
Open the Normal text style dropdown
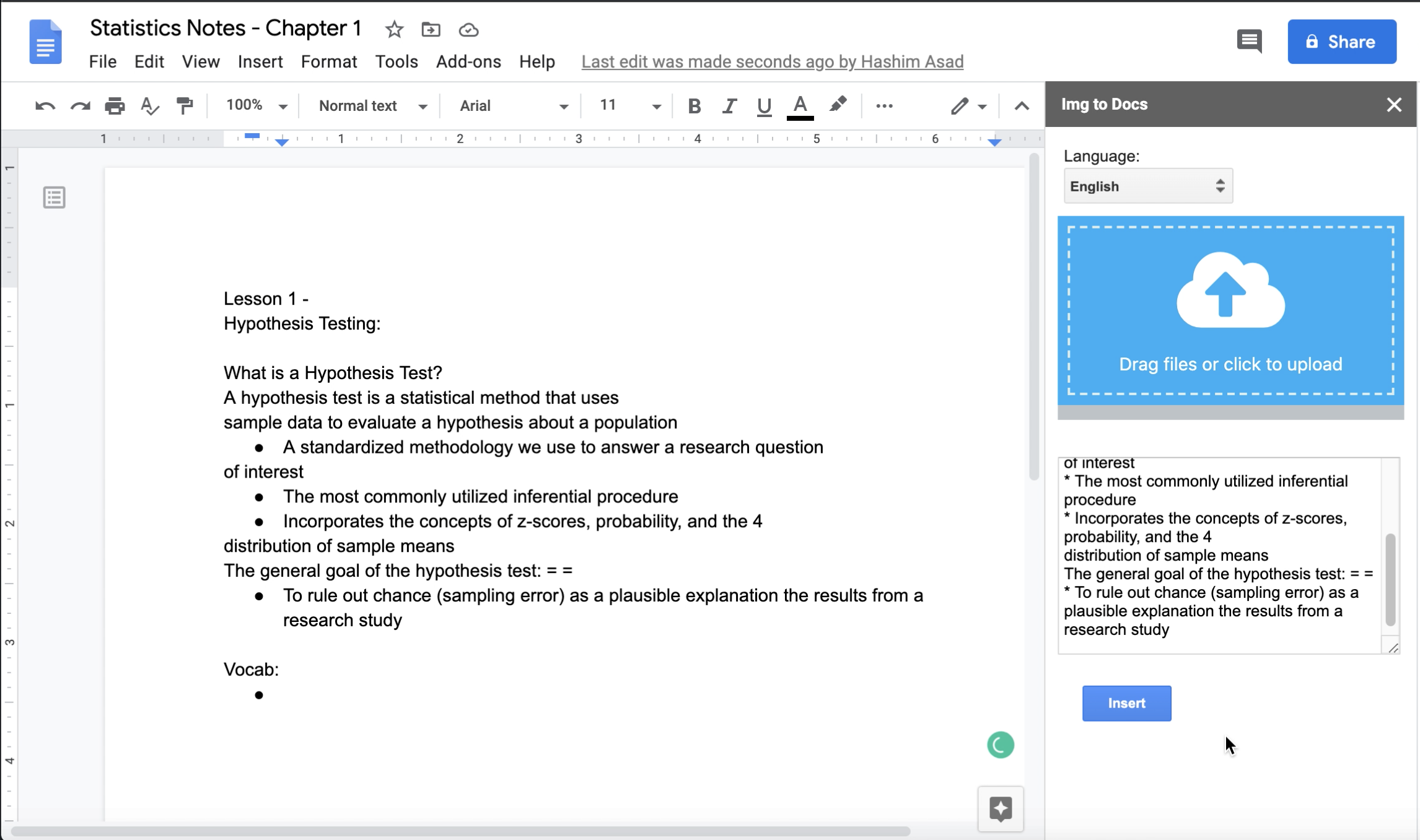tap(372, 106)
